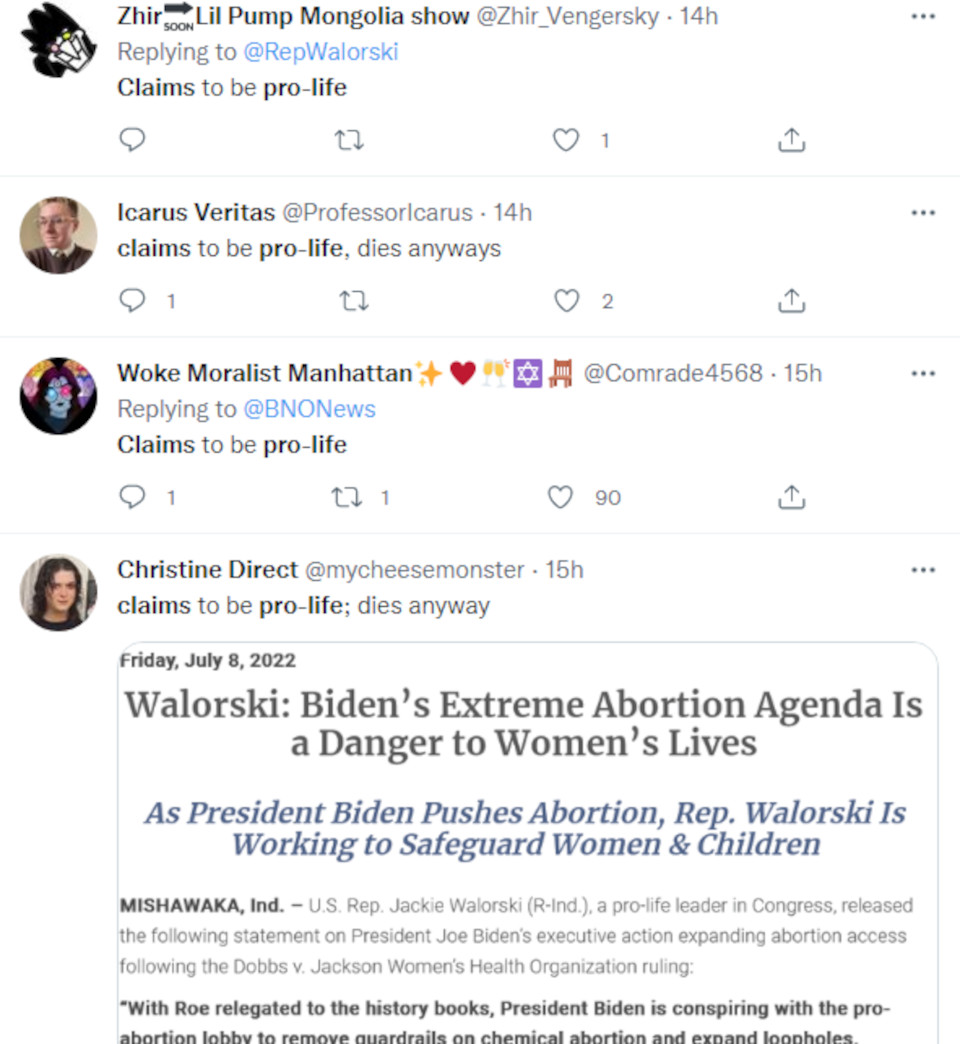Open more menu on Icarus Veritas tweet
Viewport: 960px width, 1044px height.
pyautogui.click(x=923, y=213)
